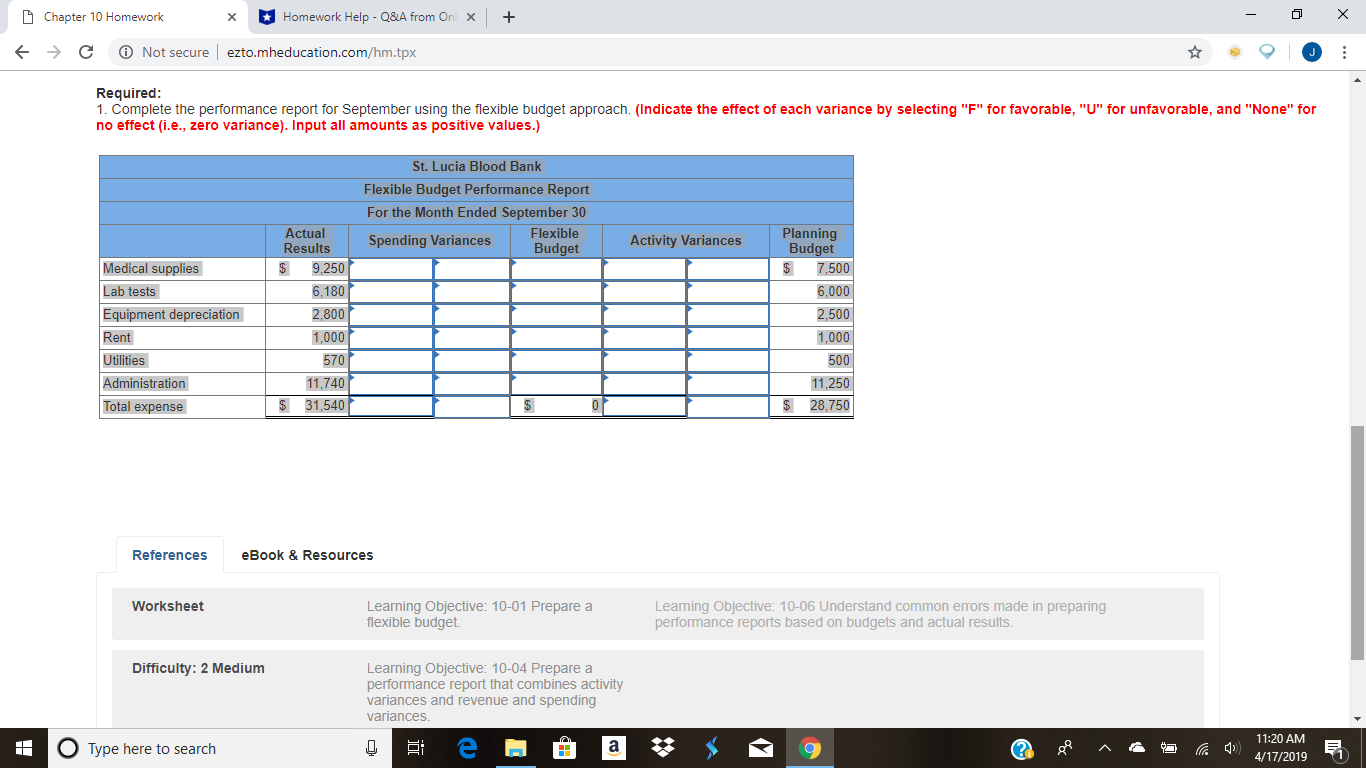This screenshot has height=768, width=1366.
Task: Open the spending variance selector for Lab tests
Action: click(x=470, y=291)
